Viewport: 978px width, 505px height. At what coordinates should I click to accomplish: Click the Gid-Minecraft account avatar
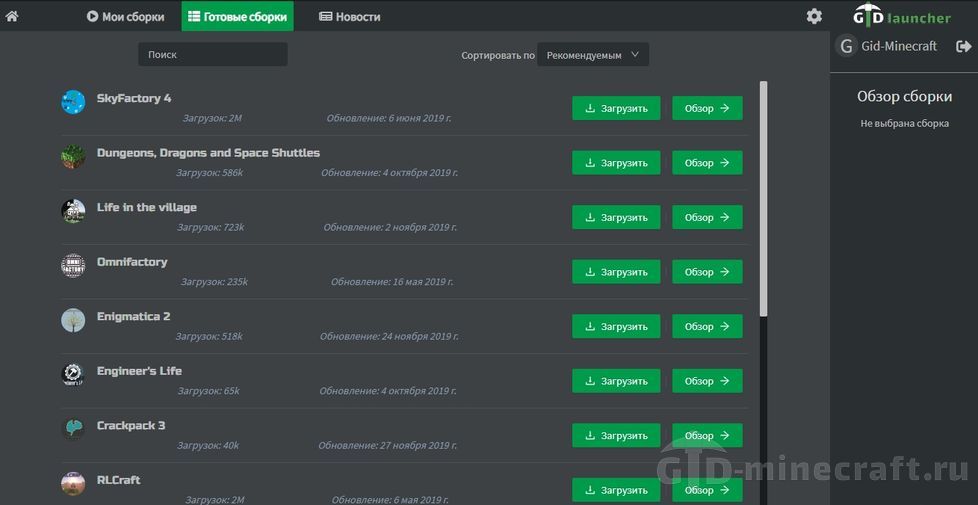pos(846,46)
